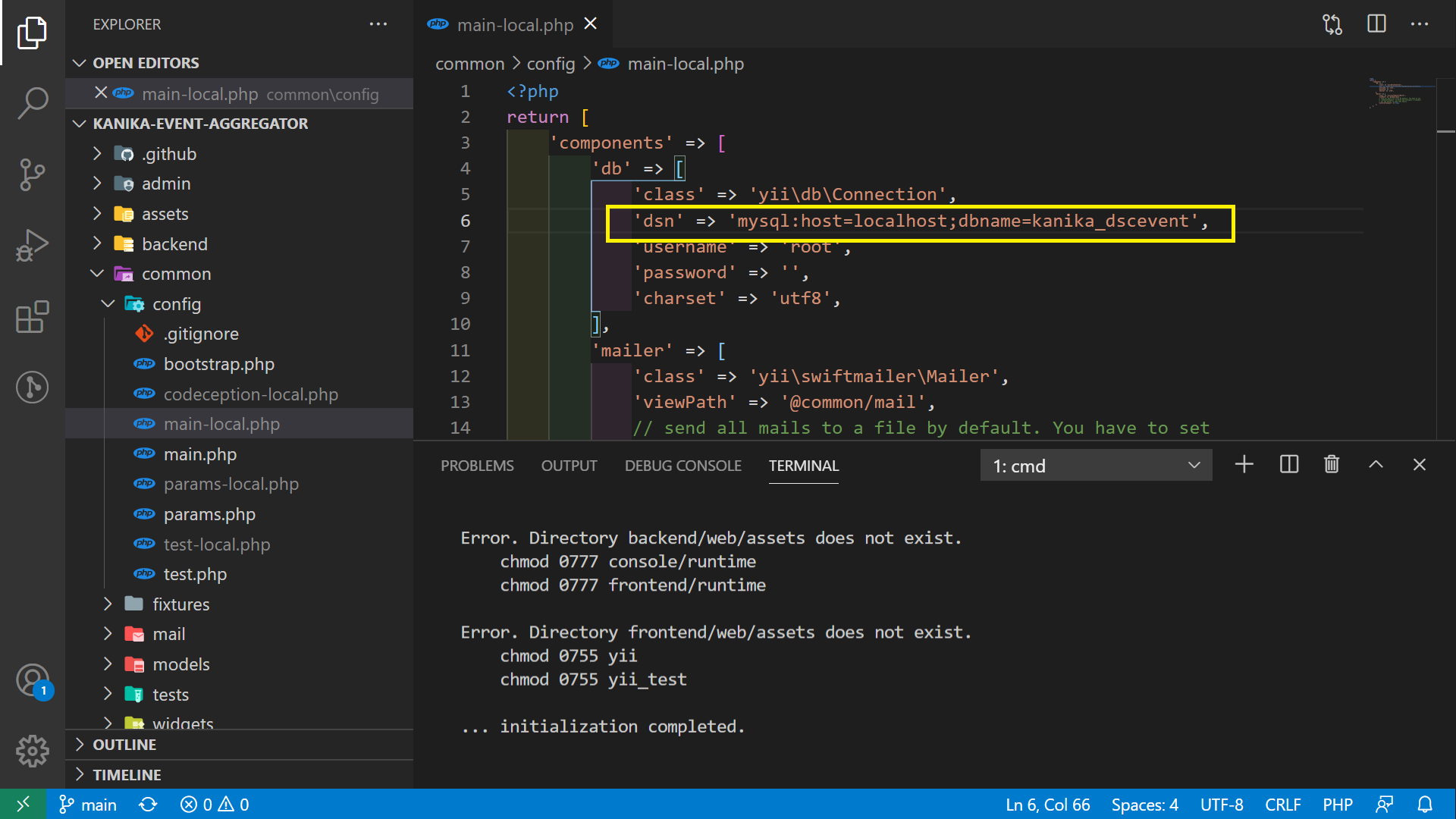The height and width of the screenshot is (819, 1456).
Task: Open editor more actions menu
Action: coord(1420,24)
